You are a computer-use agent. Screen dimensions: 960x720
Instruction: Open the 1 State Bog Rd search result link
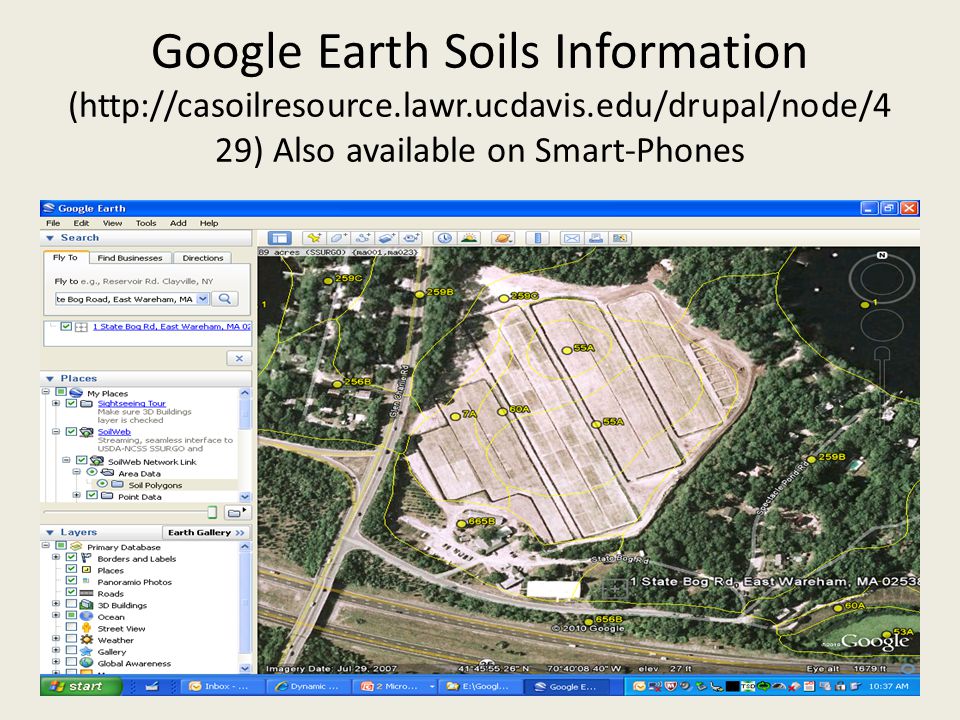(x=171, y=327)
